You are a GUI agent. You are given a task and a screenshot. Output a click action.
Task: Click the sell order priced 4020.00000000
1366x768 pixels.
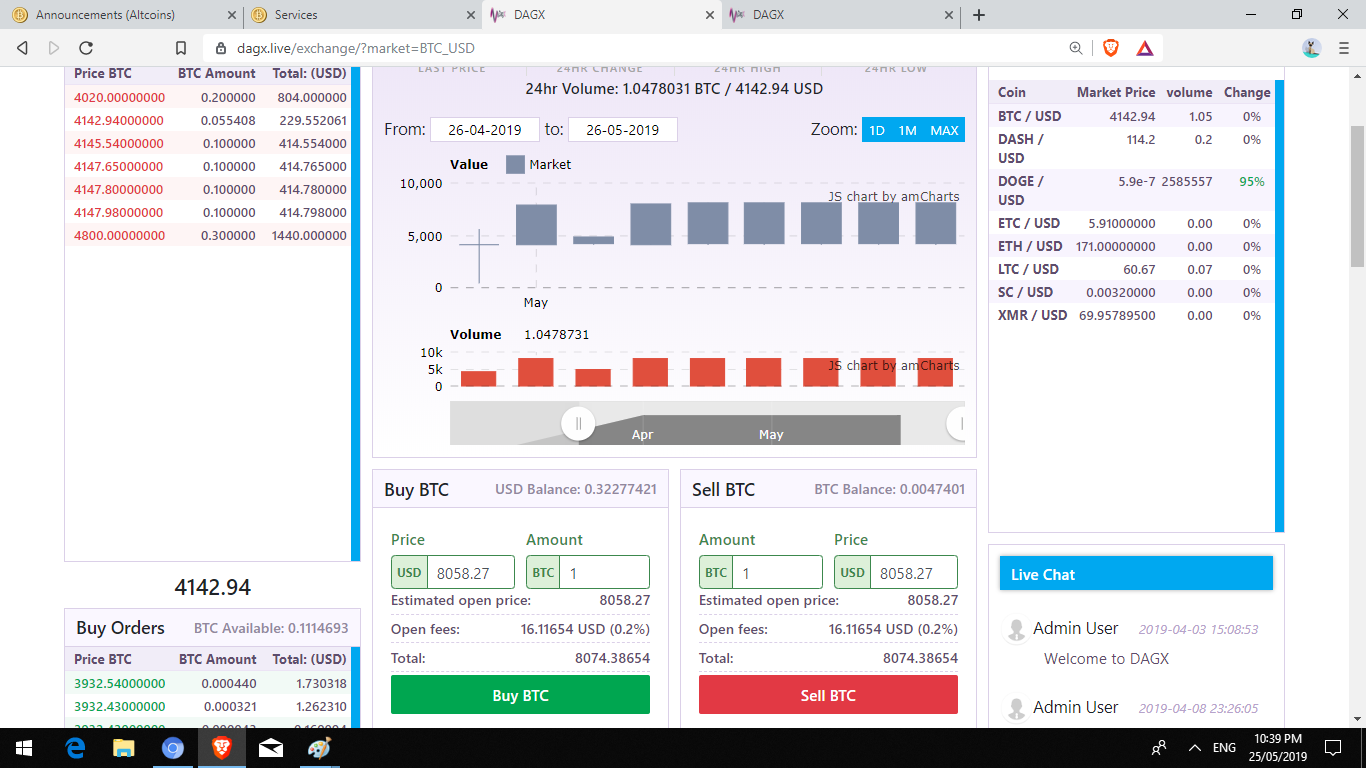[x=209, y=97]
